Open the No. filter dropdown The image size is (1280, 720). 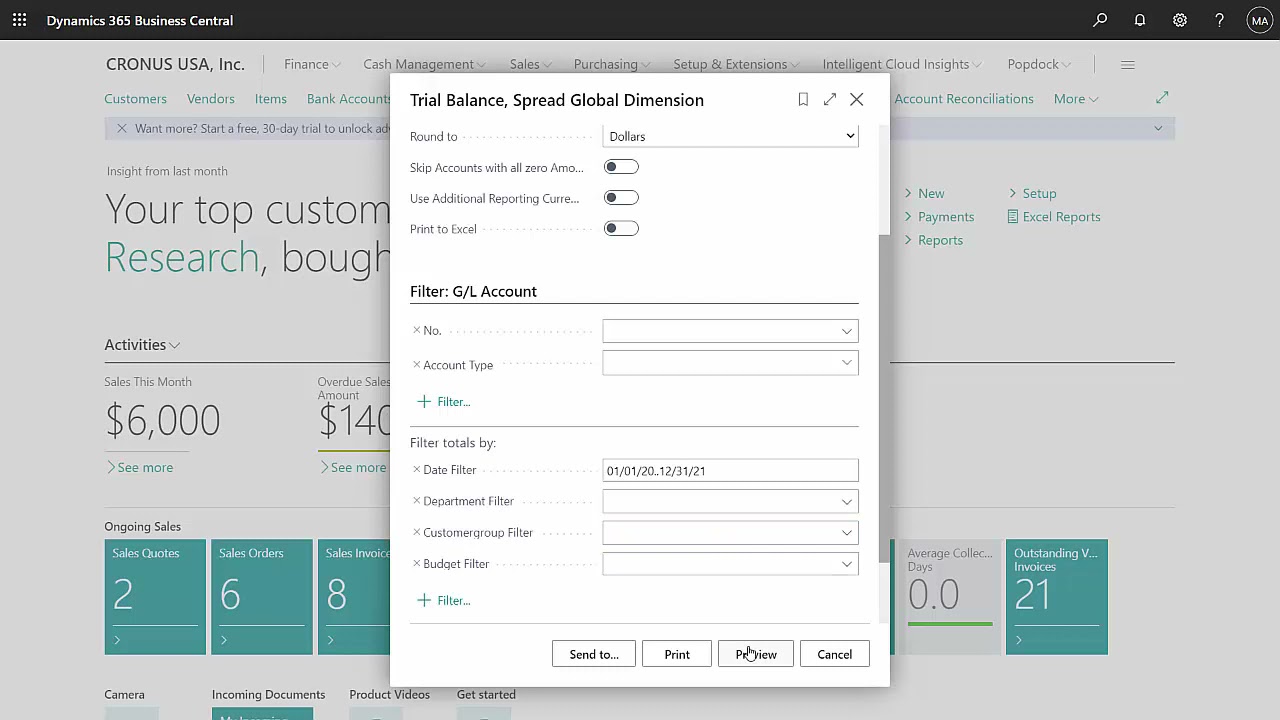point(846,331)
